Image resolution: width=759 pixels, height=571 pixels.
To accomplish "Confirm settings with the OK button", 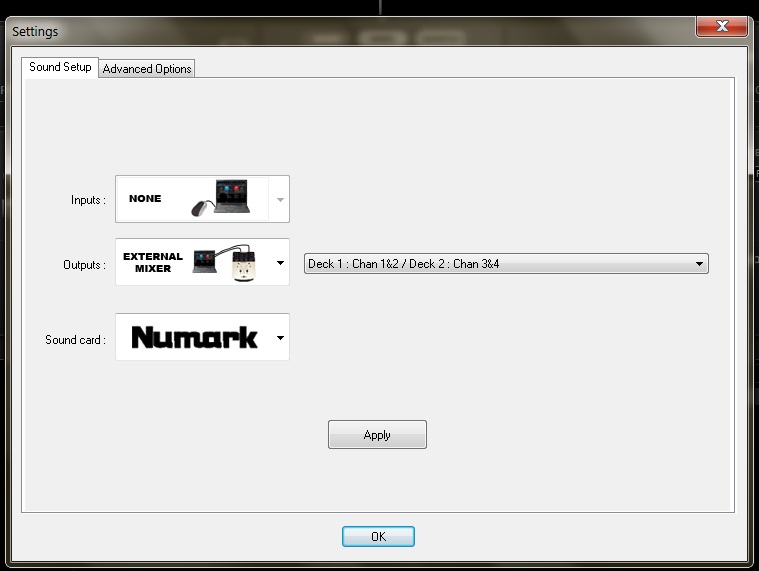I will [x=378, y=537].
